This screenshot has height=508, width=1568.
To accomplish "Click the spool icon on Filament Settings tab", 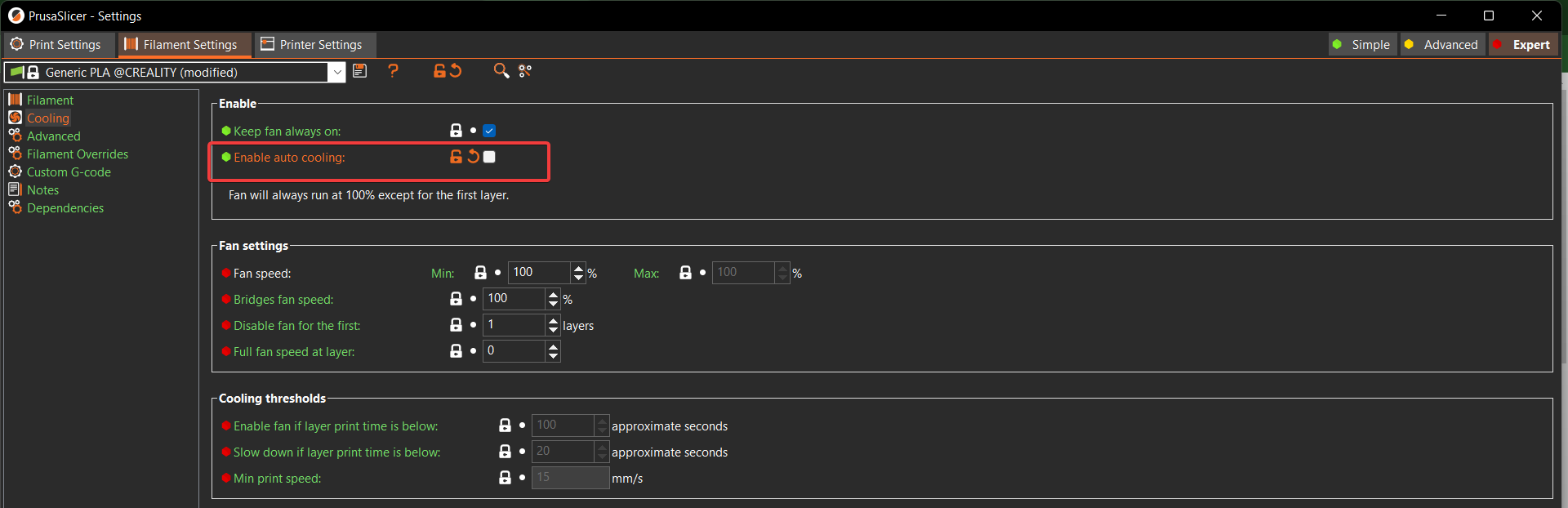I will pyautogui.click(x=131, y=44).
